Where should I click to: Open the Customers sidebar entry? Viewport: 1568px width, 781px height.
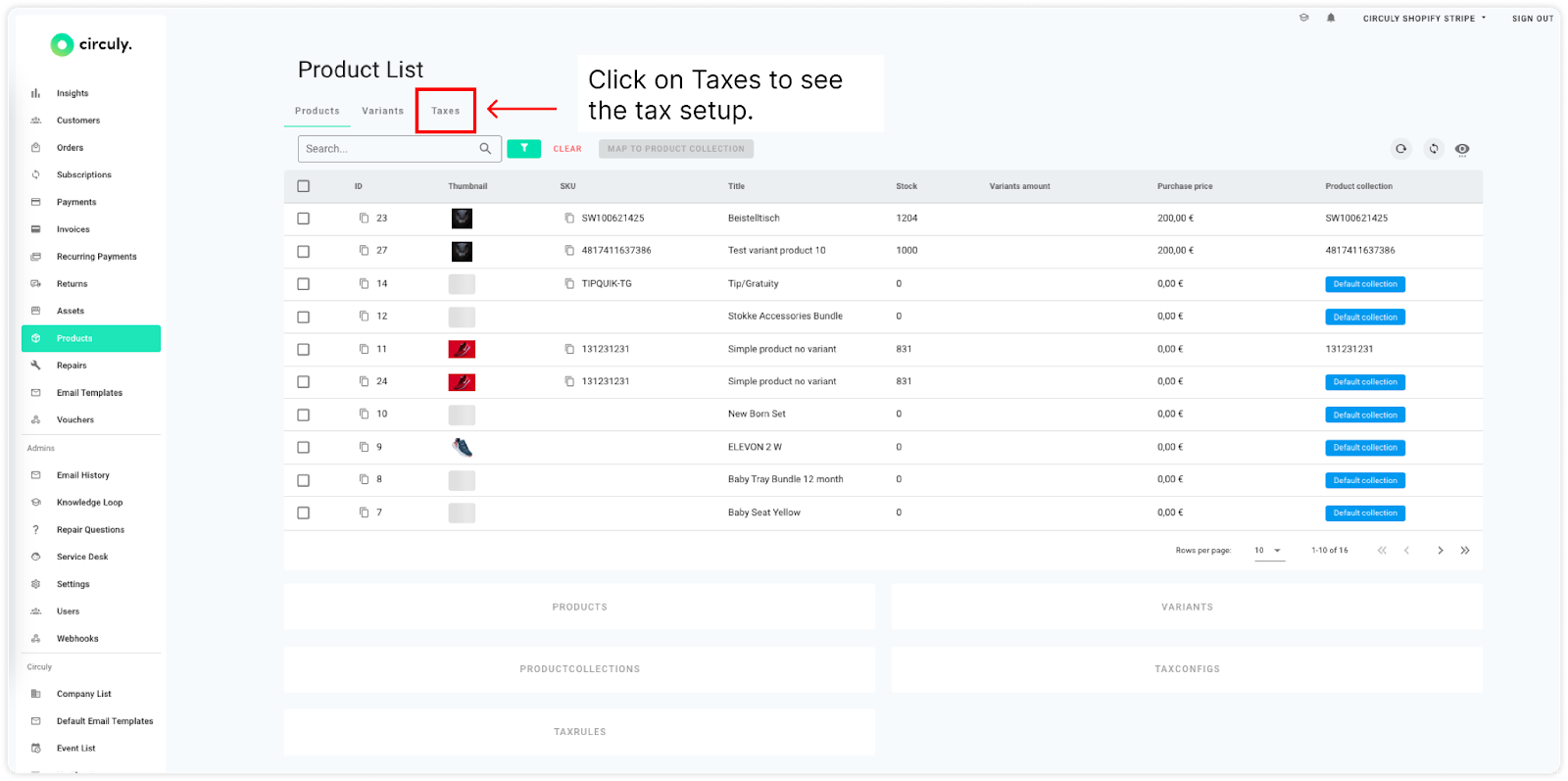pyautogui.click(x=77, y=121)
